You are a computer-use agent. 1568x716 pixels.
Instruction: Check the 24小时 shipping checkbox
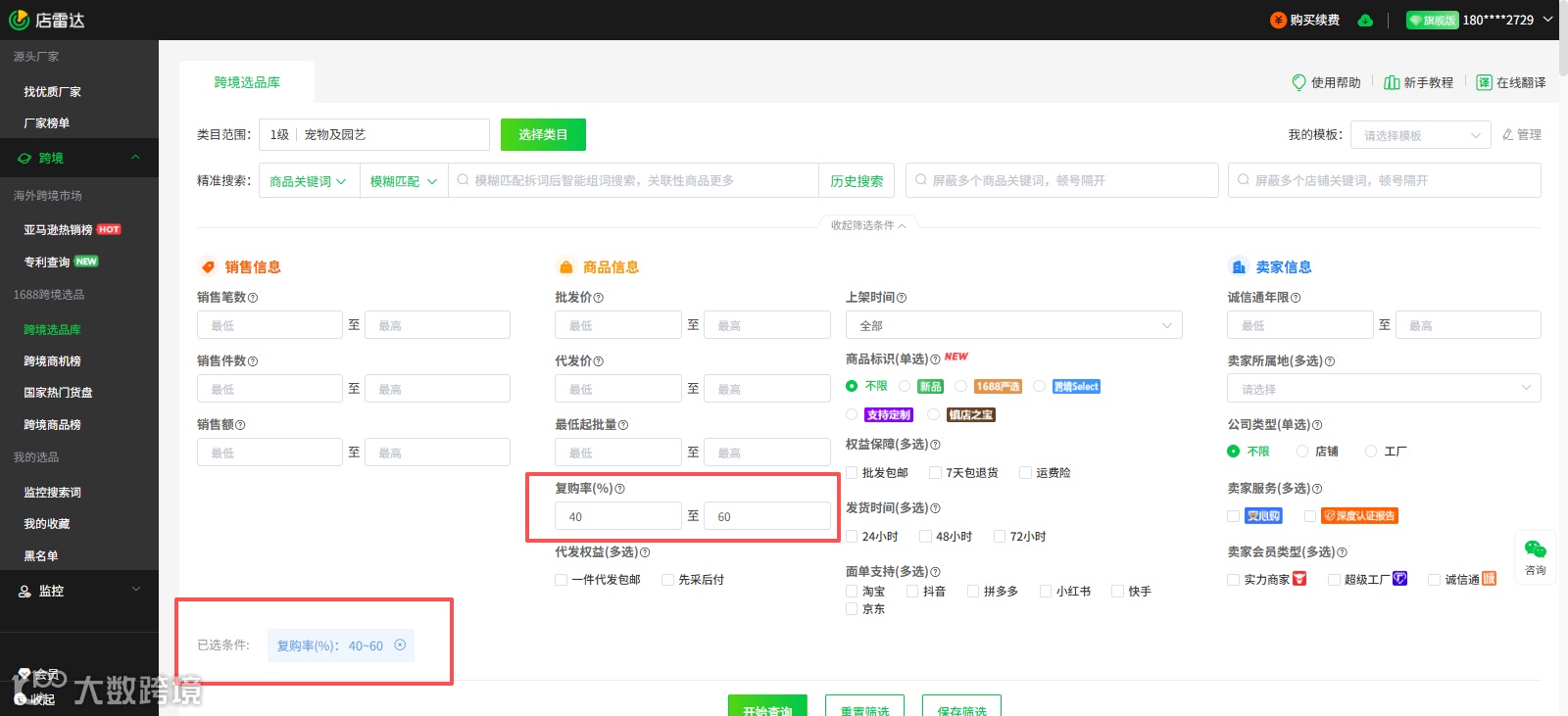pyautogui.click(x=852, y=537)
